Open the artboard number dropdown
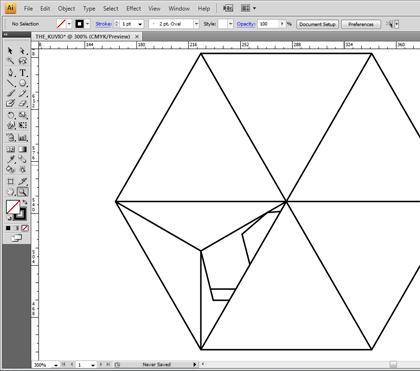This screenshot has height=371, width=420. [x=93, y=365]
